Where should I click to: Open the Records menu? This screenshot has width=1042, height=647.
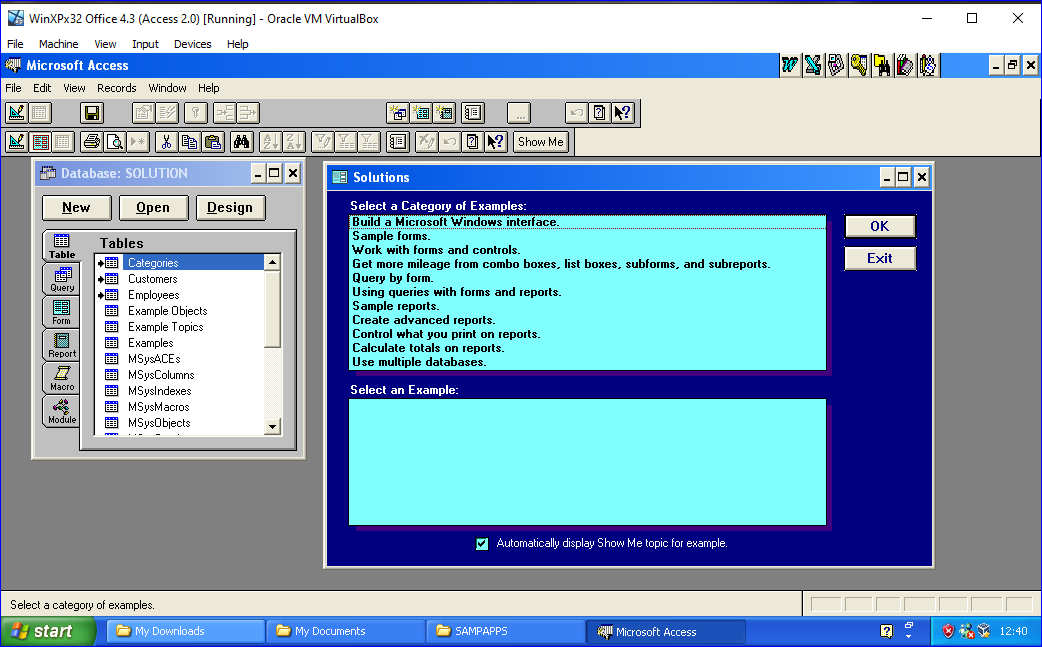[x=116, y=88]
